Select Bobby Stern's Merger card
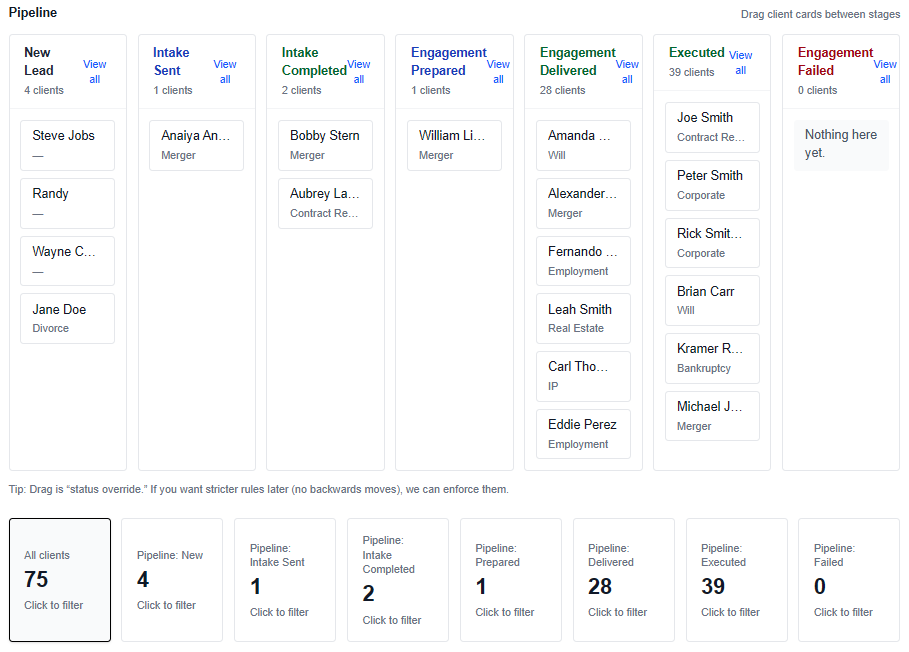909x652 pixels. (x=325, y=145)
